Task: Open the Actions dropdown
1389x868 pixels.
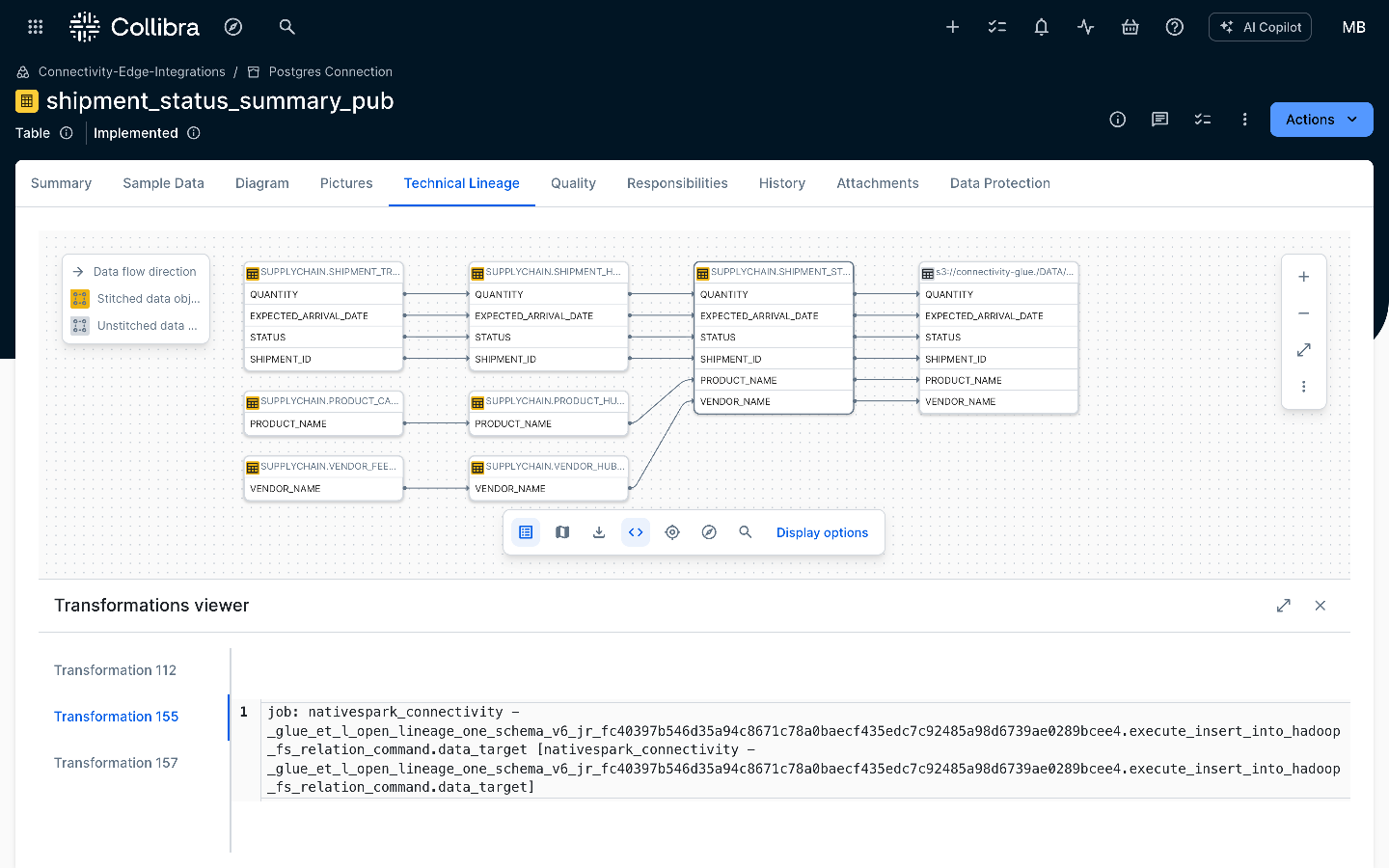Action: 1321,120
